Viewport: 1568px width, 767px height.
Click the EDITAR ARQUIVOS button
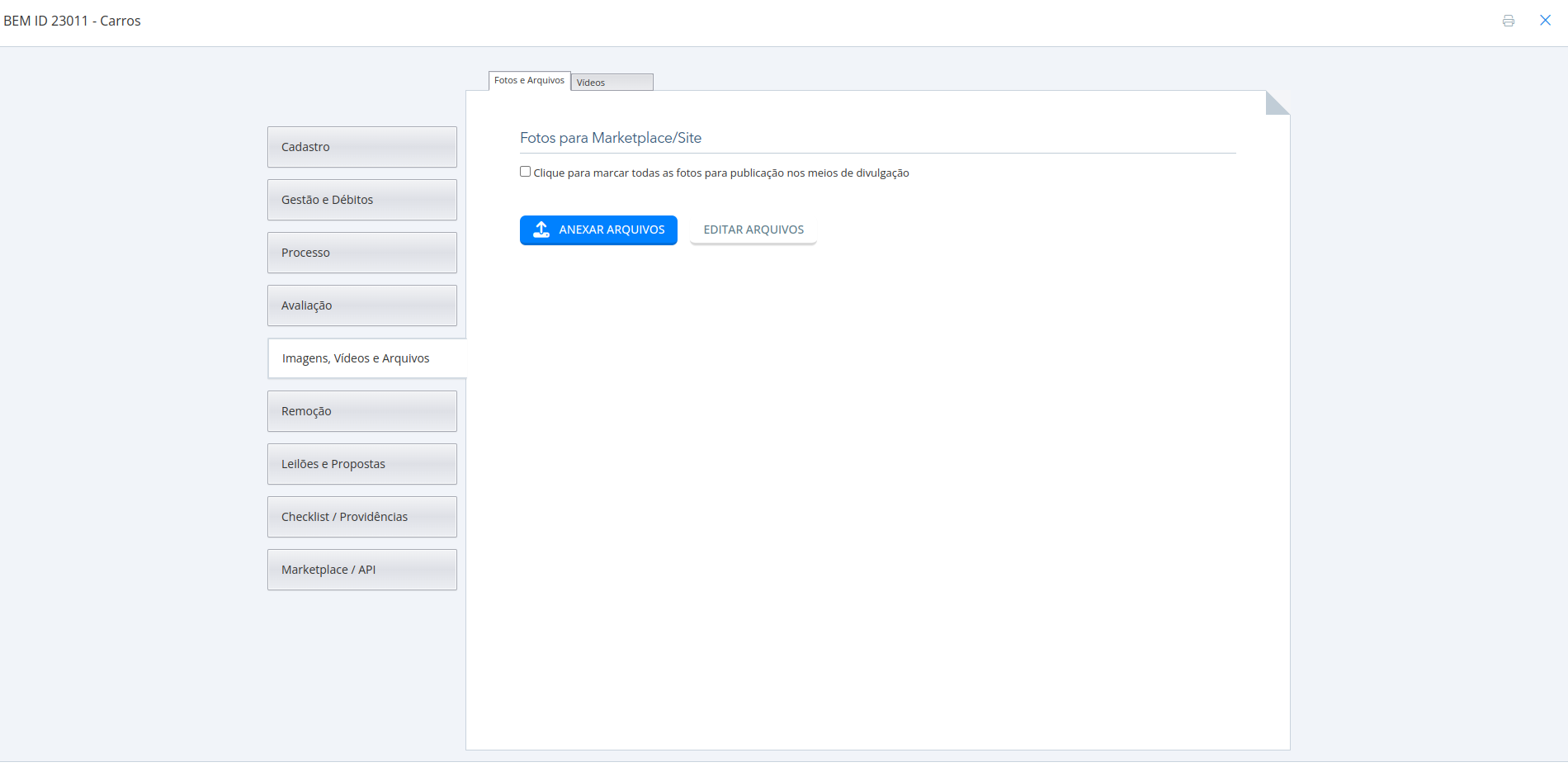click(753, 230)
